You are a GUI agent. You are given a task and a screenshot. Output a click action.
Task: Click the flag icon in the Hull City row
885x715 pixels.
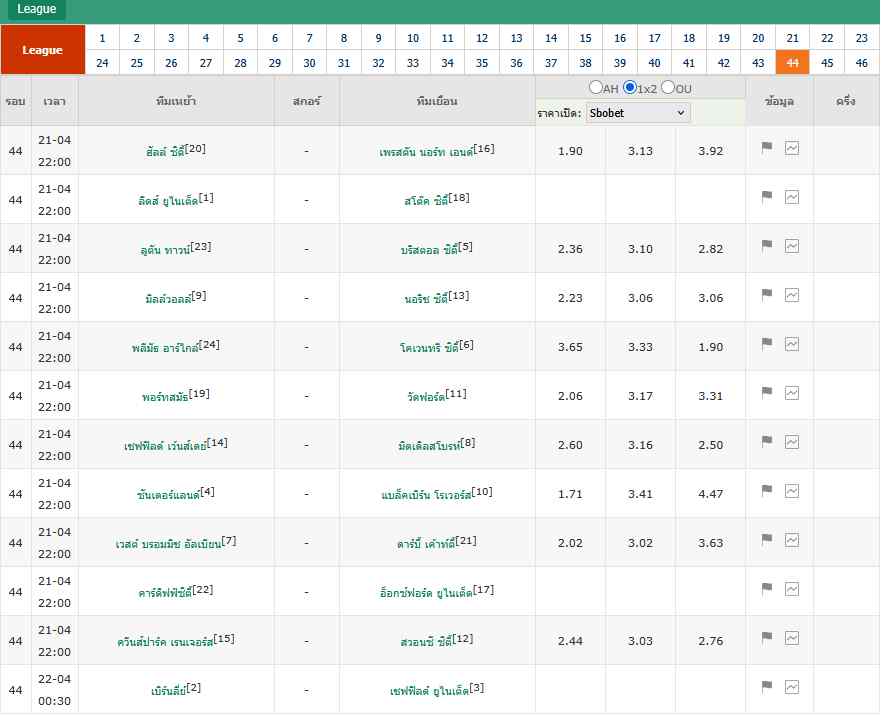767,148
